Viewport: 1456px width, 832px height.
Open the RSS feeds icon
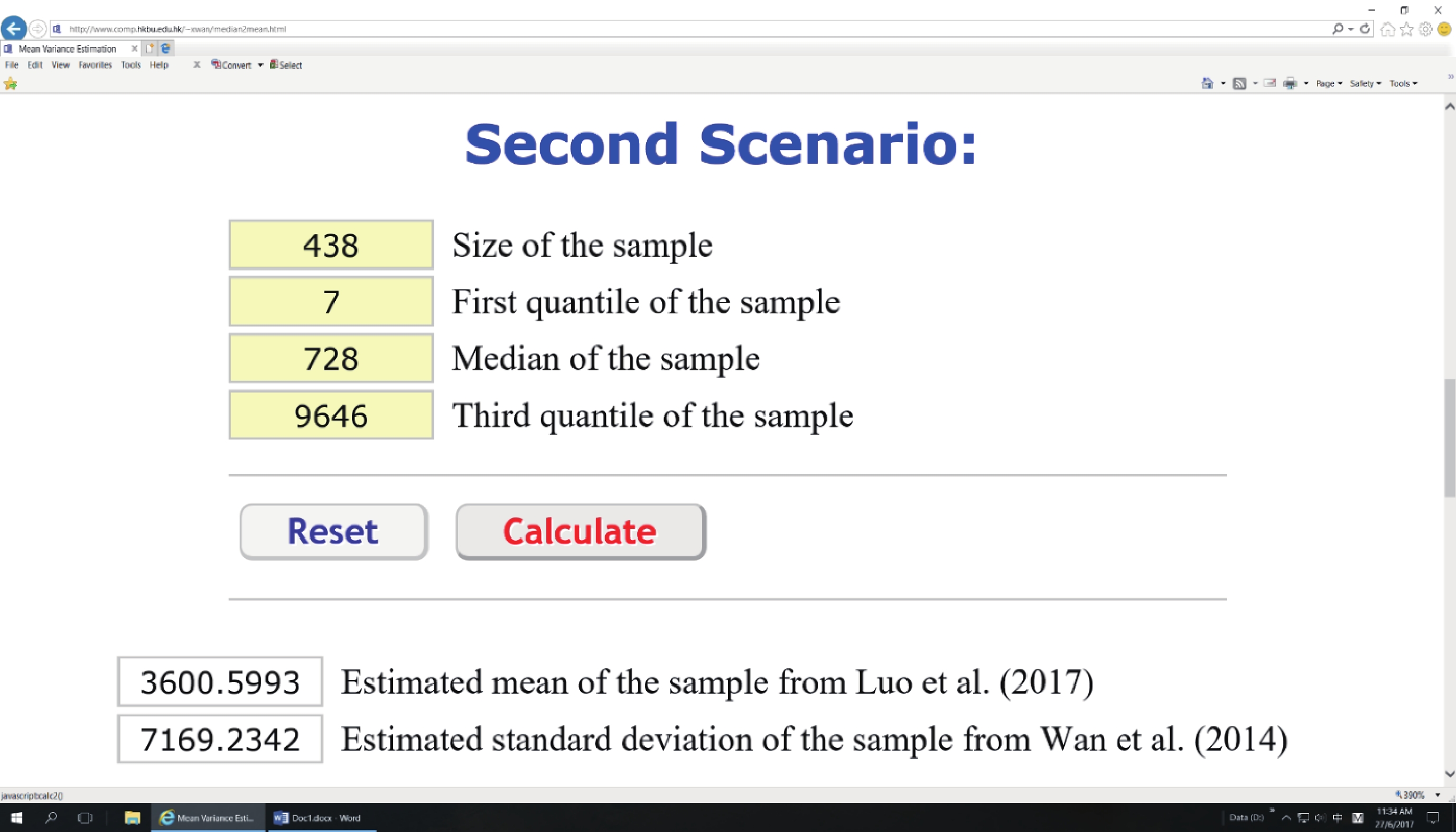[x=1239, y=83]
